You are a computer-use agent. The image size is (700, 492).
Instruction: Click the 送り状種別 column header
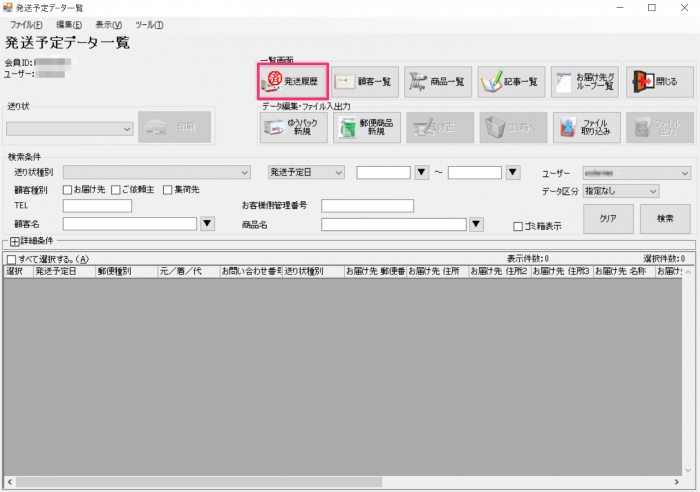[x=313, y=271]
